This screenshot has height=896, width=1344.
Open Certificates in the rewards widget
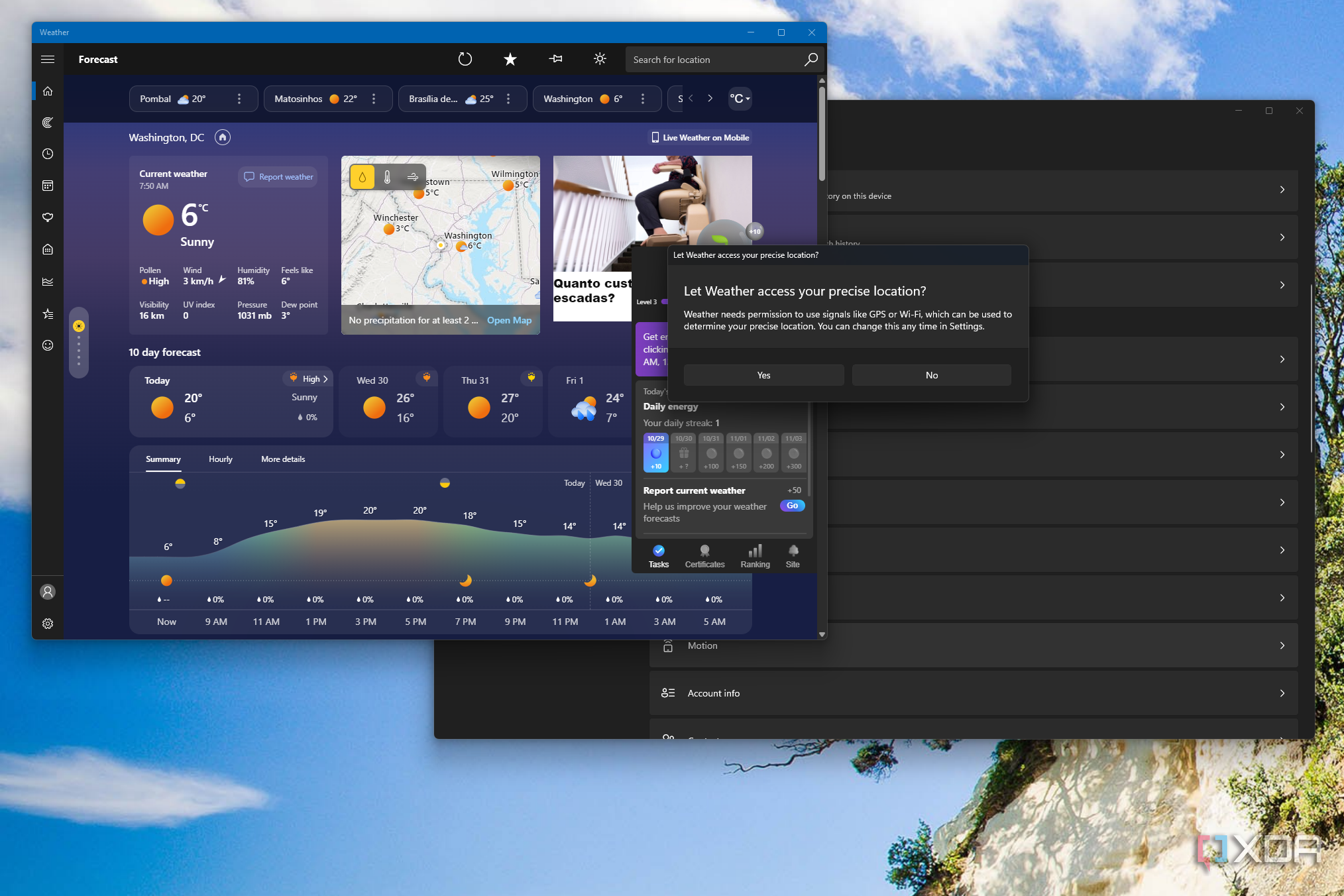[x=704, y=555]
